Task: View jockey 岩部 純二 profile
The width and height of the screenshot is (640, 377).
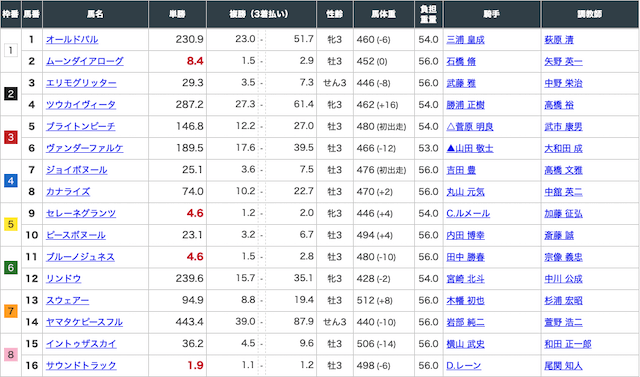Action: pos(465,322)
